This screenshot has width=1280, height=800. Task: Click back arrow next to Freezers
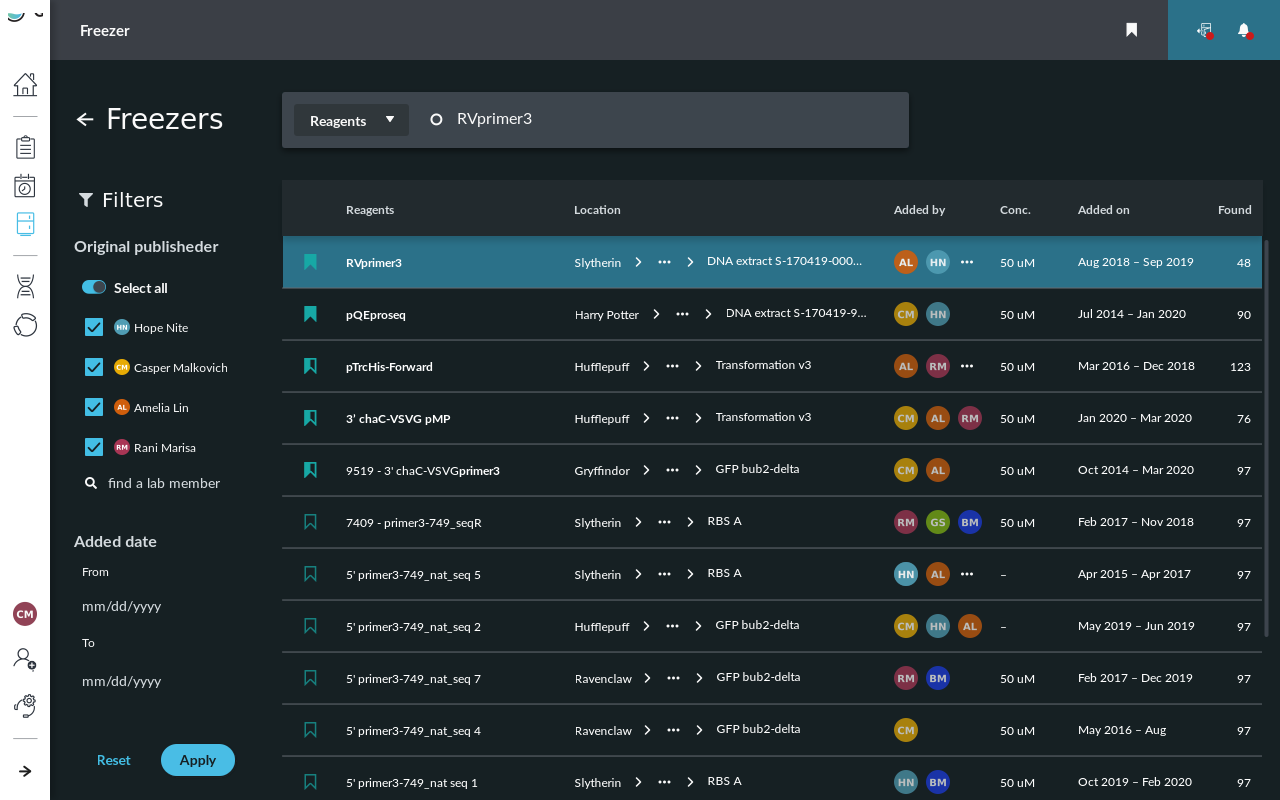pos(85,120)
